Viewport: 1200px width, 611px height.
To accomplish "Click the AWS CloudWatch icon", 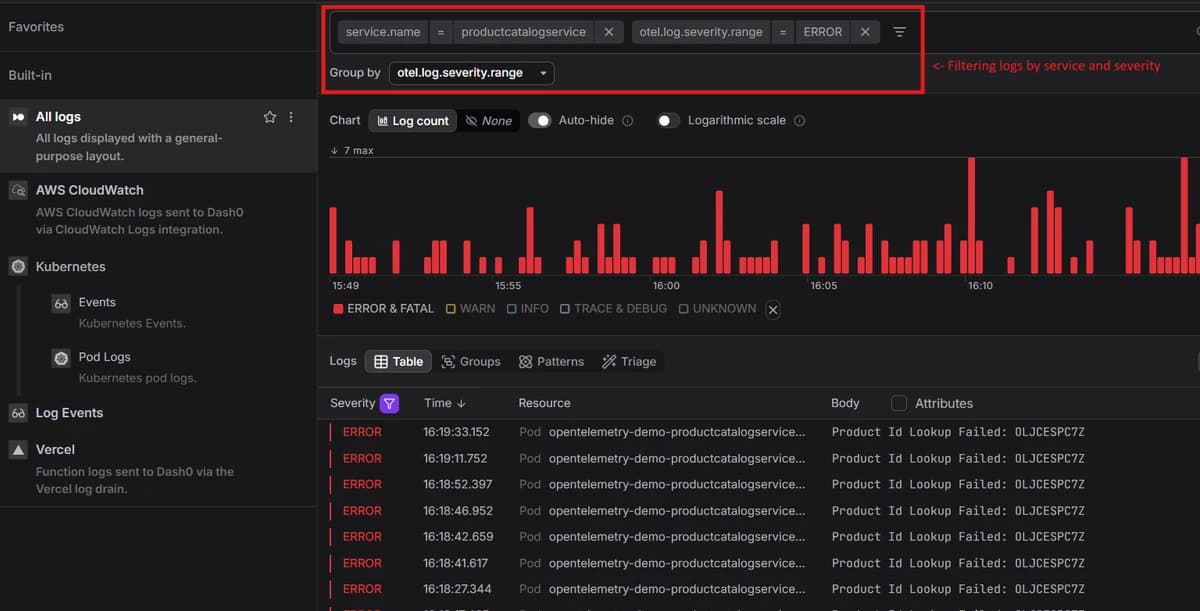I will point(17,190).
